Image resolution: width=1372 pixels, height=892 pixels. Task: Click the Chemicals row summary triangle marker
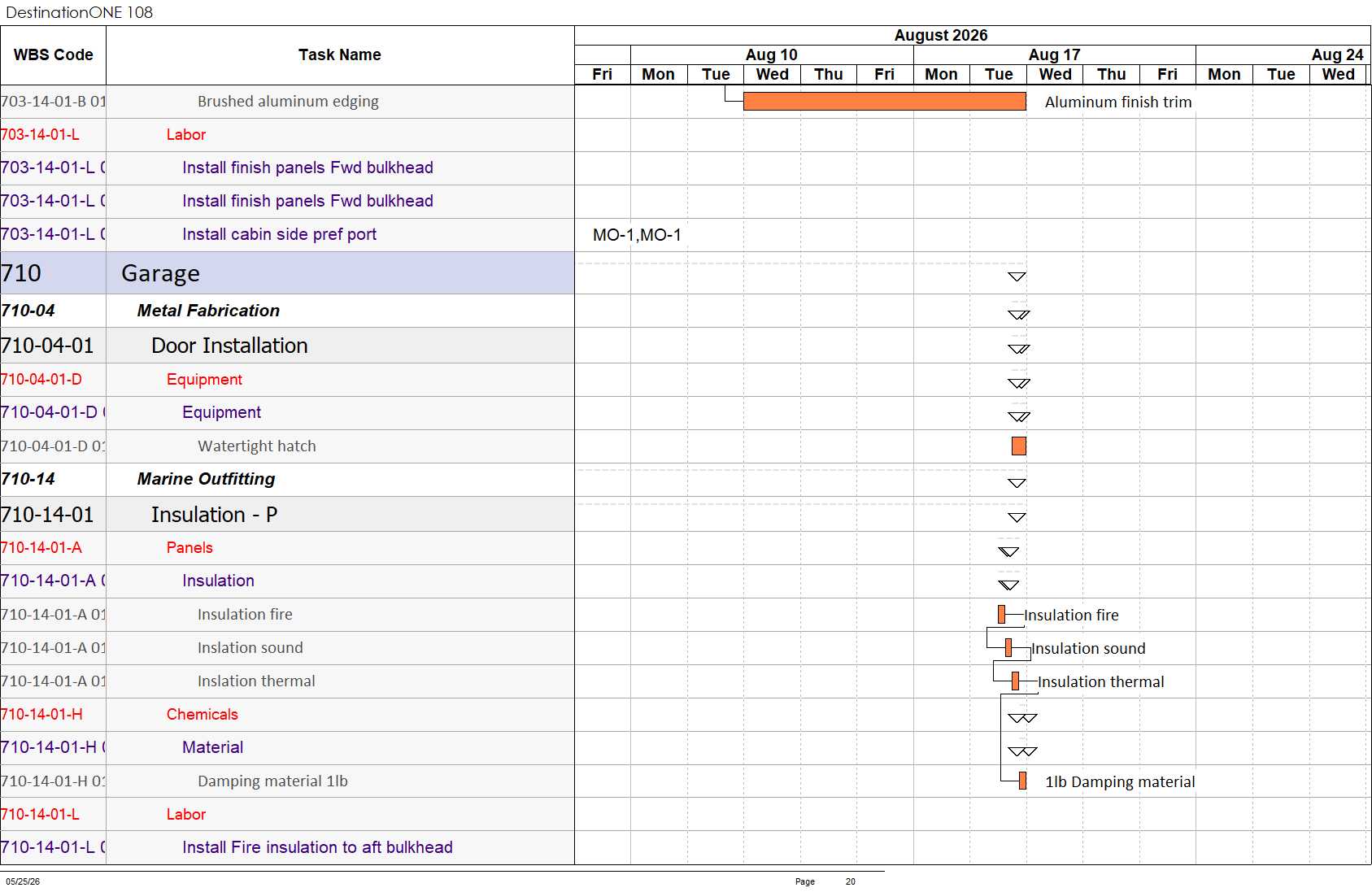pyautogui.click(x=1022, y=718)
